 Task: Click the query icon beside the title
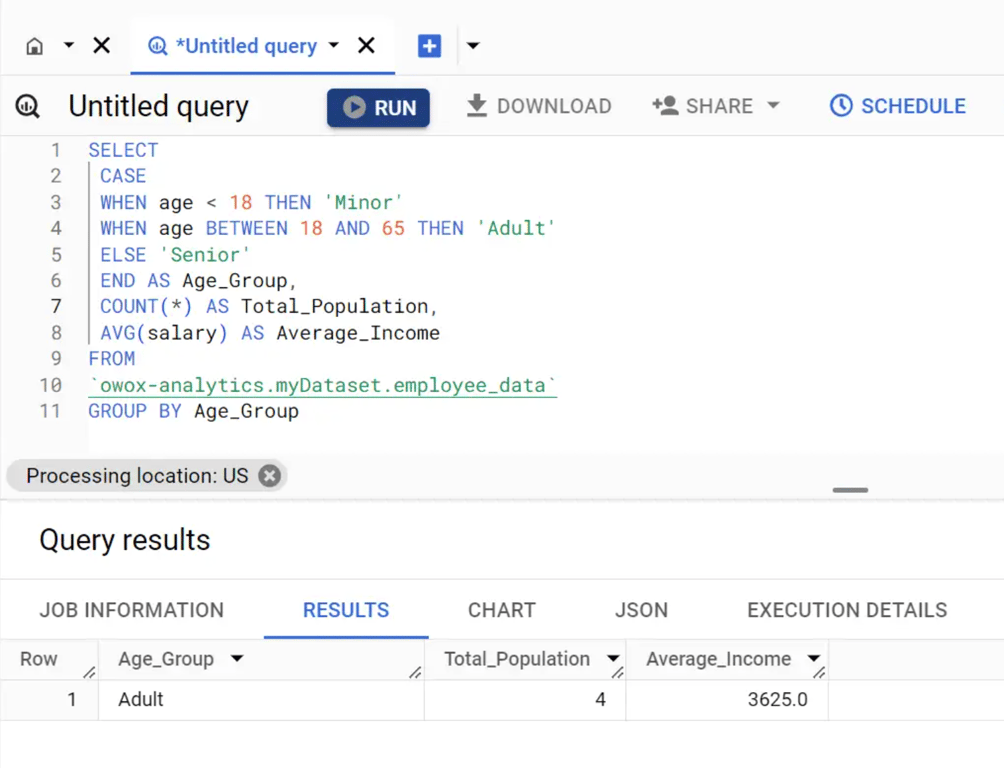pos(28,106)
